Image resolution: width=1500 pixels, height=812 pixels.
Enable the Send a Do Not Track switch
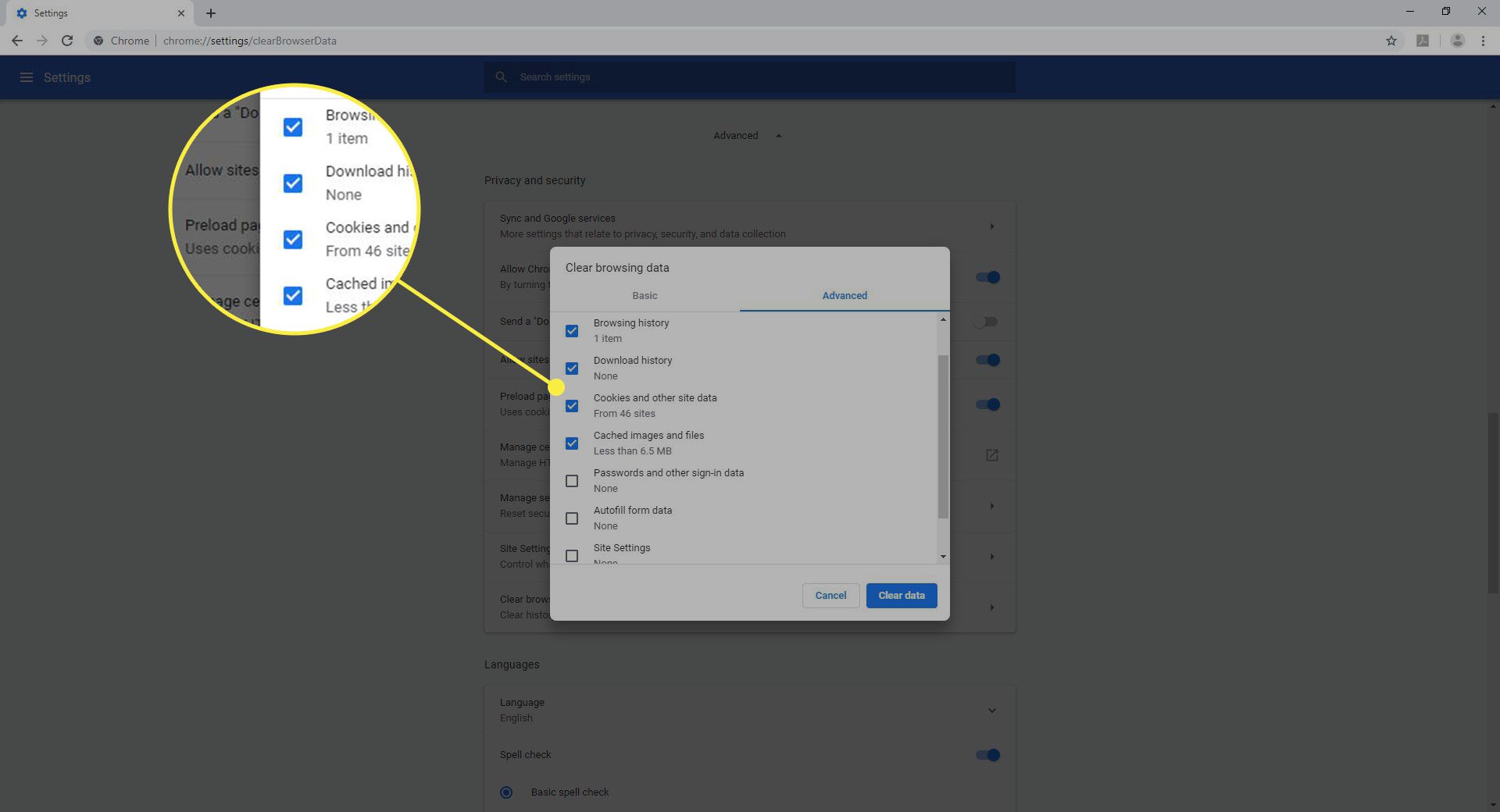[x=985, y=322]
